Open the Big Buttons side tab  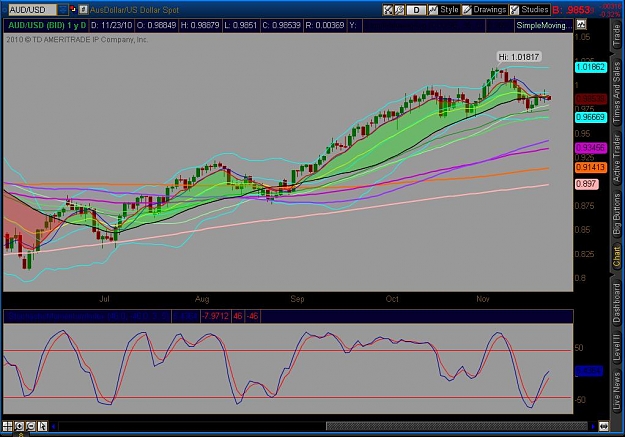617,214
